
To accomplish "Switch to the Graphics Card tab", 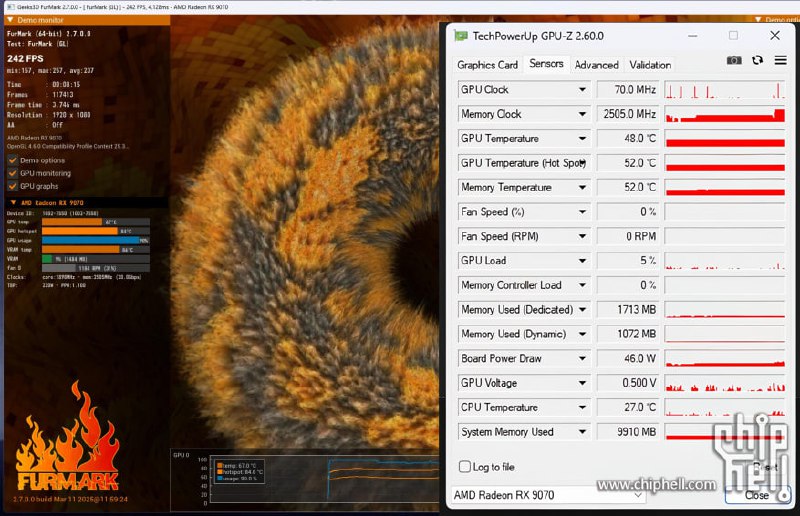I will (x=487, y=65).
